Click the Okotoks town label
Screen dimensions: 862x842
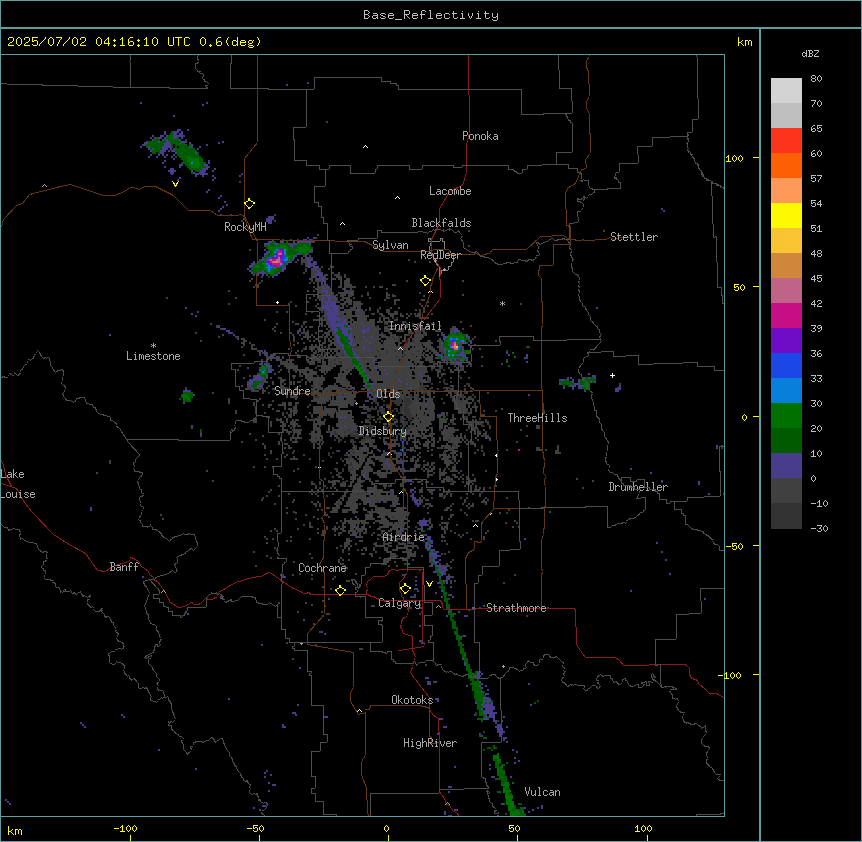(x=412, y=700)
